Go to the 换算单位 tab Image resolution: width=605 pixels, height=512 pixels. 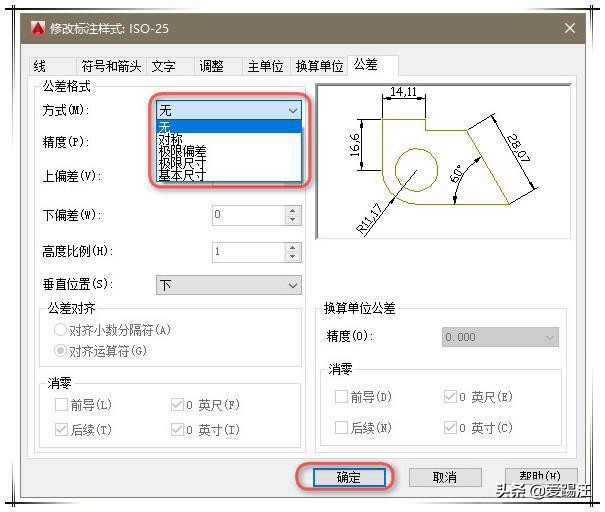pos(319,66)
